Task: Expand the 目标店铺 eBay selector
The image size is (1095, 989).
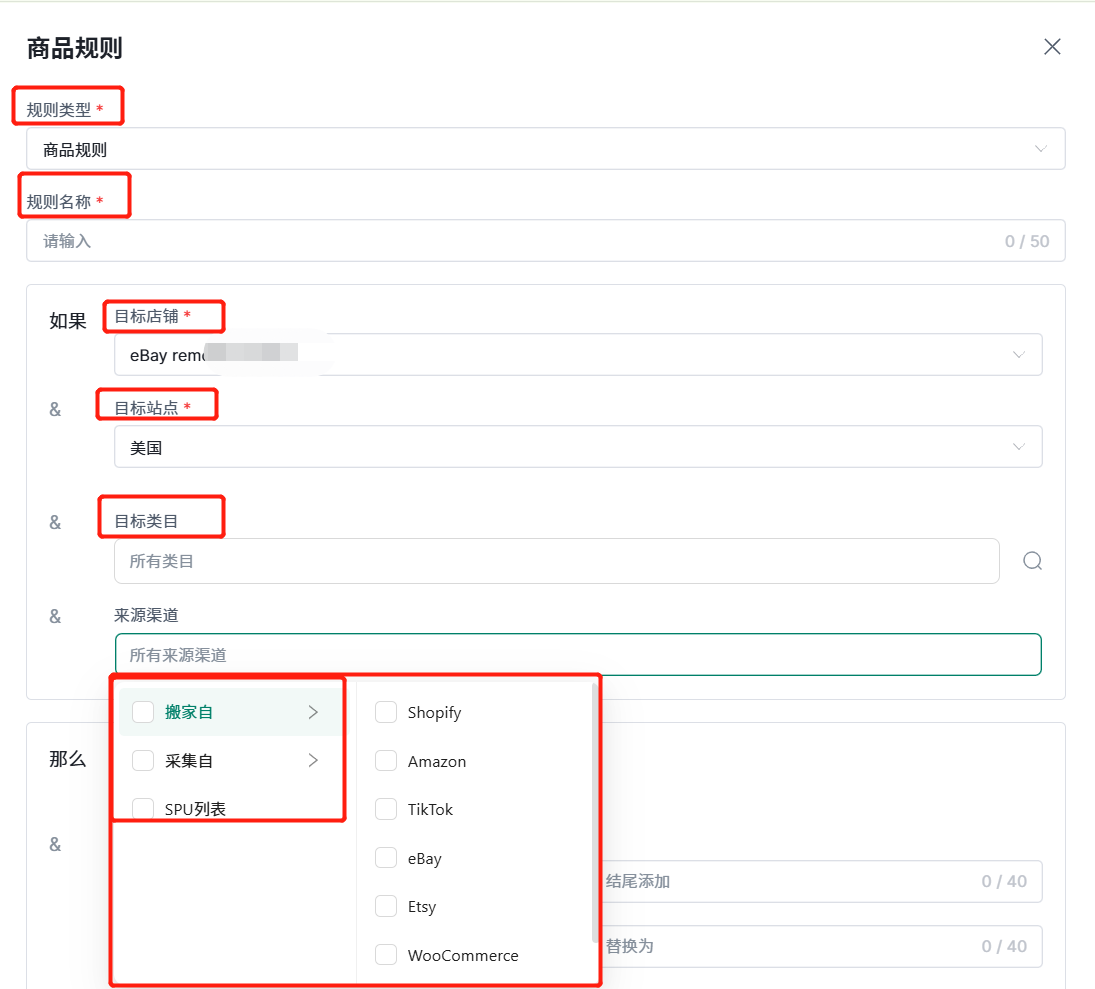Action: [x=577, y=355]
